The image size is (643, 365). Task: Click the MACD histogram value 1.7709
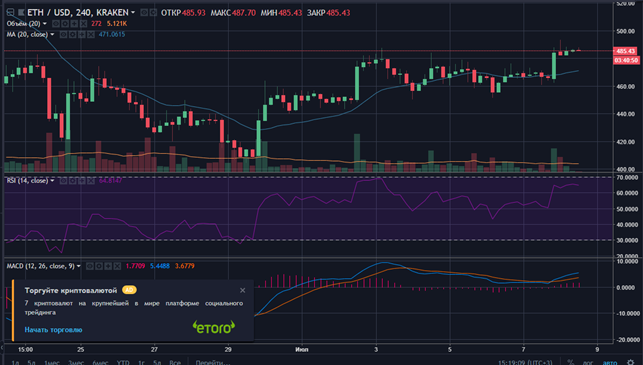[x=135, y=266]
